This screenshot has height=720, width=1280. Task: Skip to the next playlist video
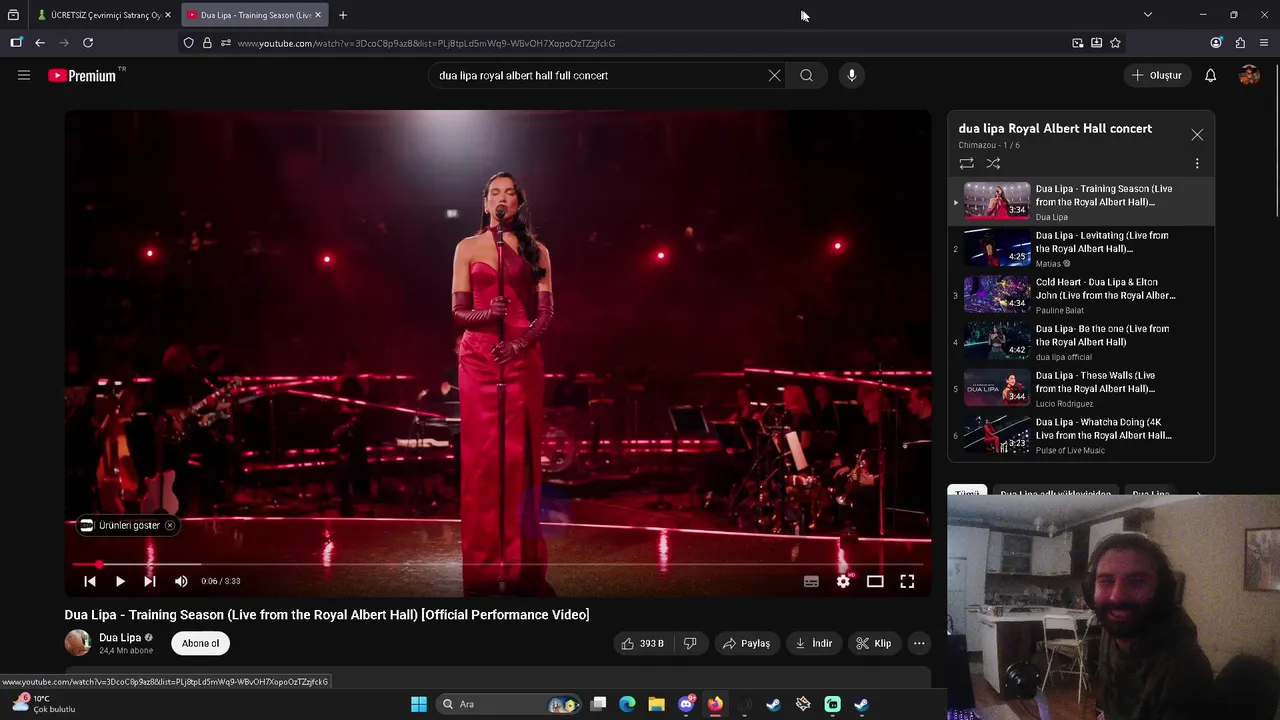tap(150, 581)
